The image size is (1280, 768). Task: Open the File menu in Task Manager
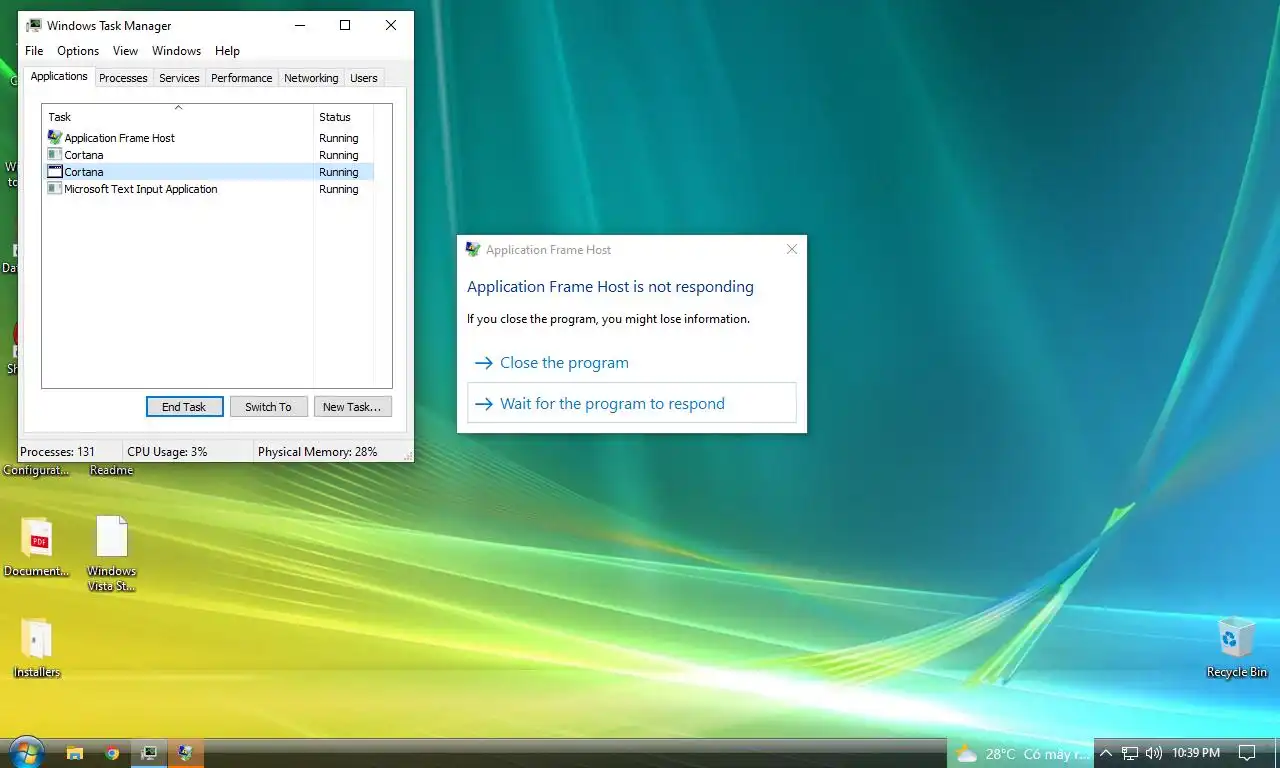tap(34, 51)
